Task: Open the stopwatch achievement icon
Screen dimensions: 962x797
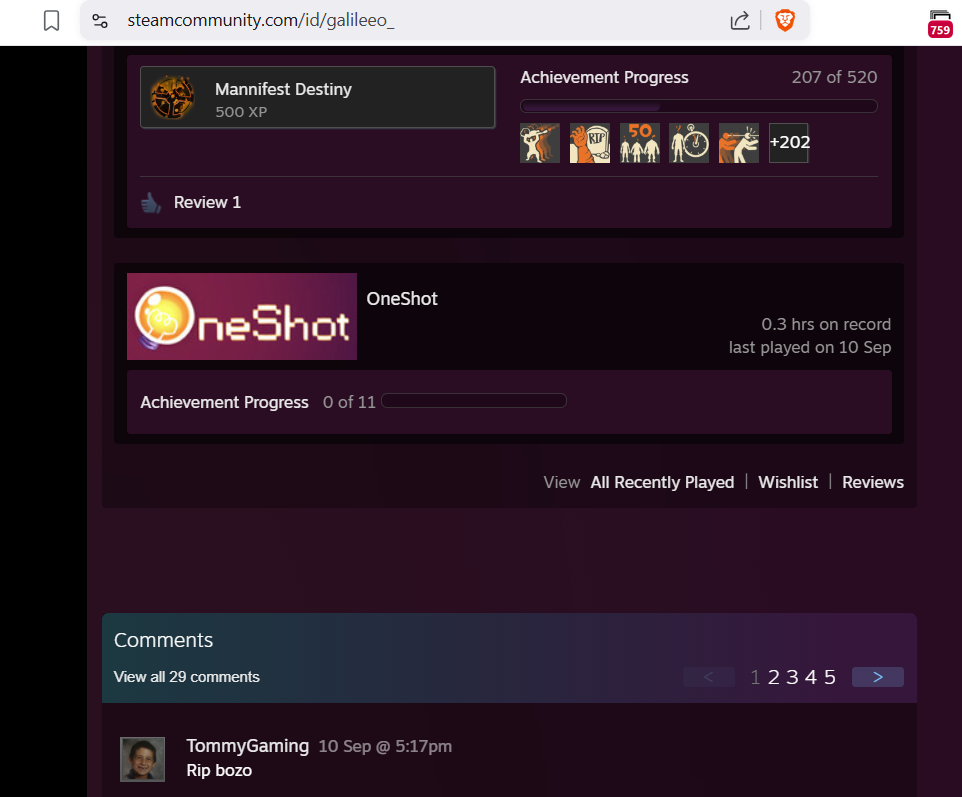Action: point(689,142)
